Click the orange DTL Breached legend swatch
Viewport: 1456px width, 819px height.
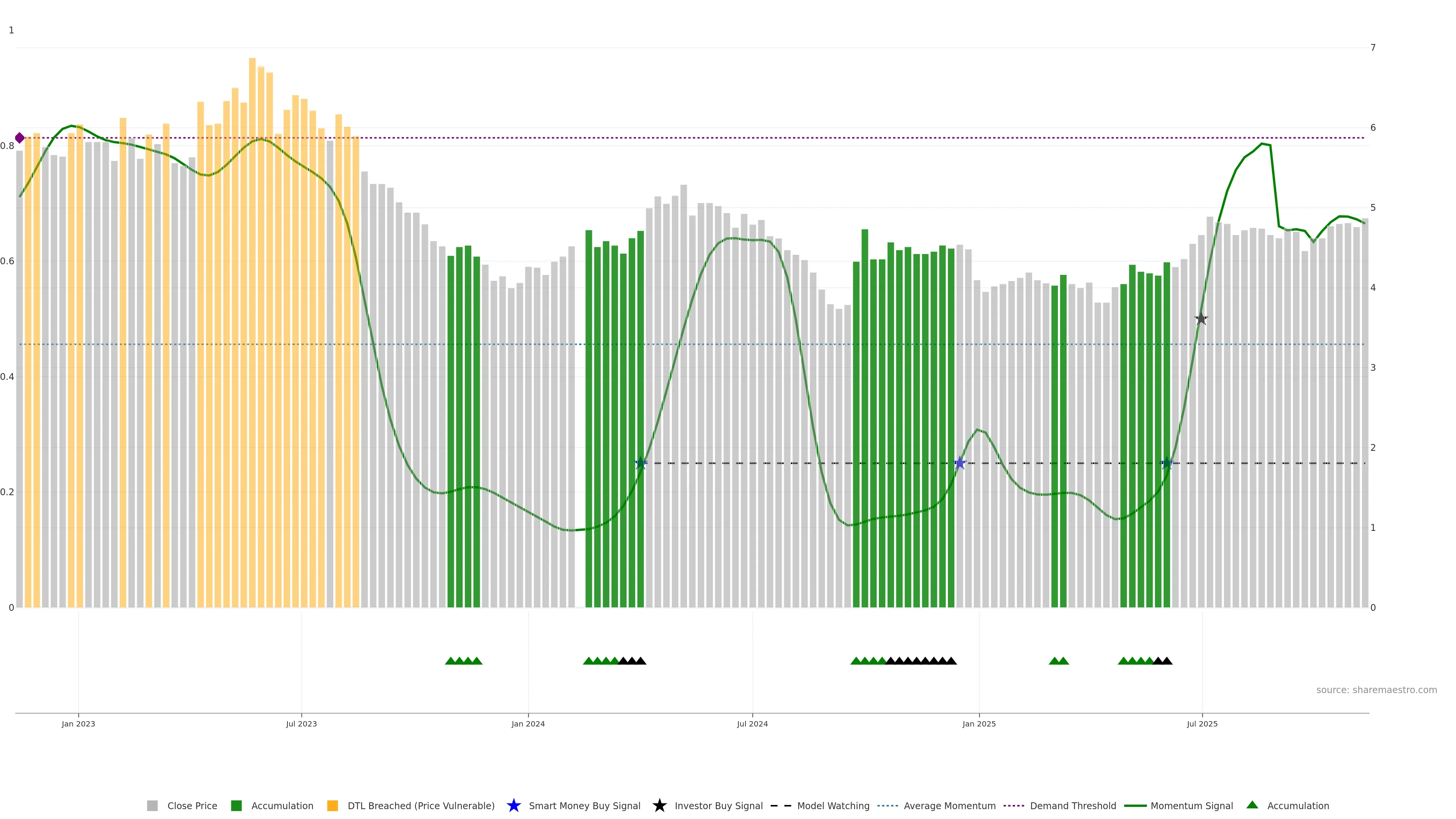coord(333,805)
